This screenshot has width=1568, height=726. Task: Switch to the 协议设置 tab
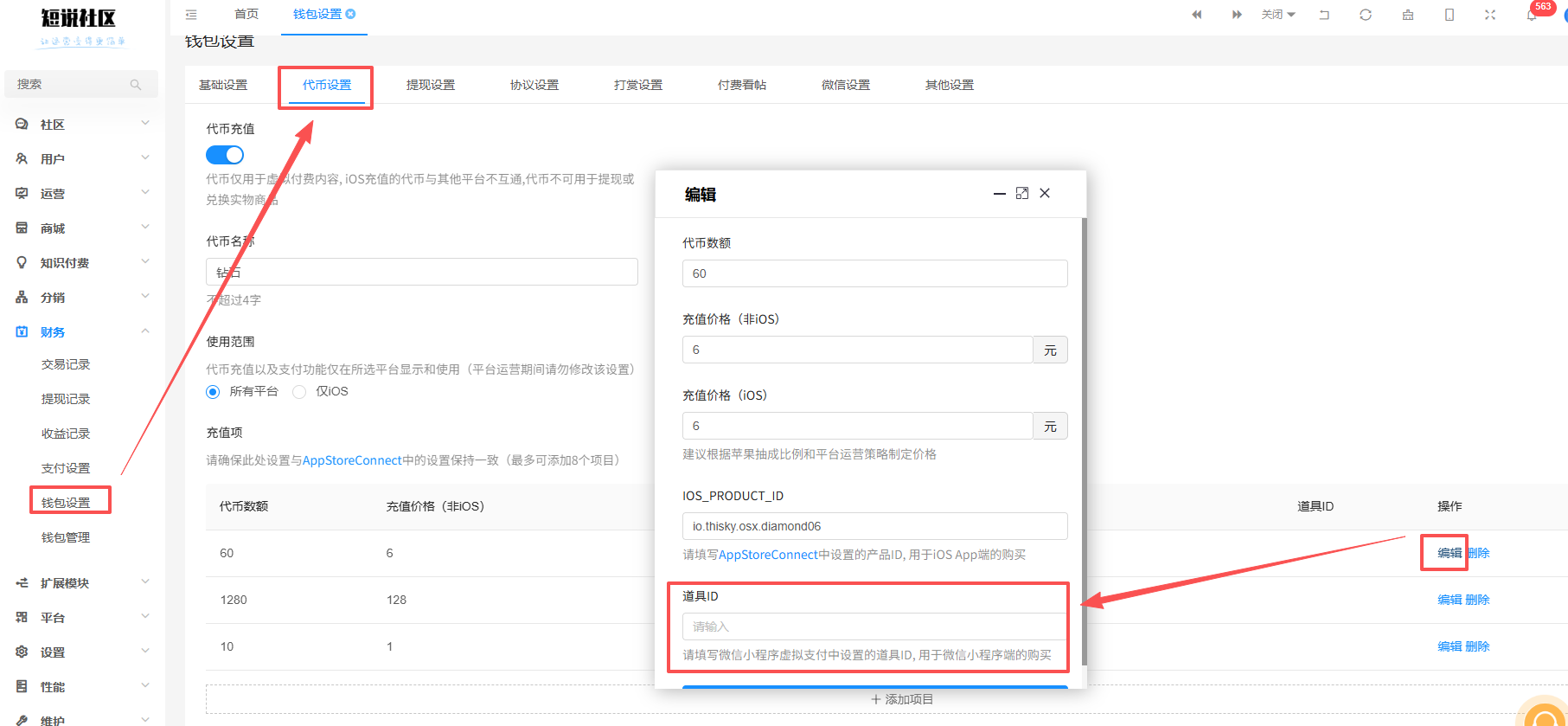pos(534,85)
